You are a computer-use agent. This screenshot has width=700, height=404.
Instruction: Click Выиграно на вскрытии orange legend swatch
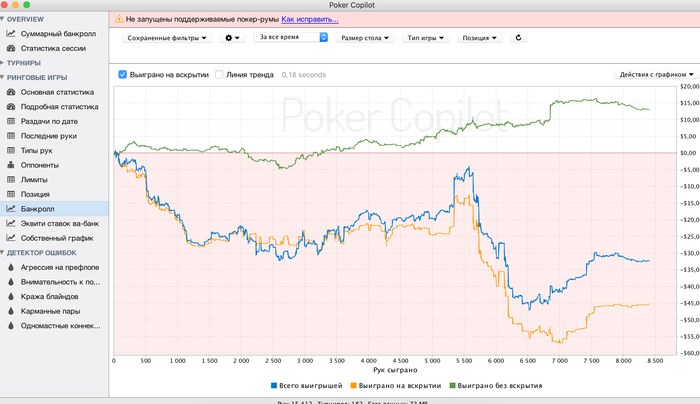point(354,385)
